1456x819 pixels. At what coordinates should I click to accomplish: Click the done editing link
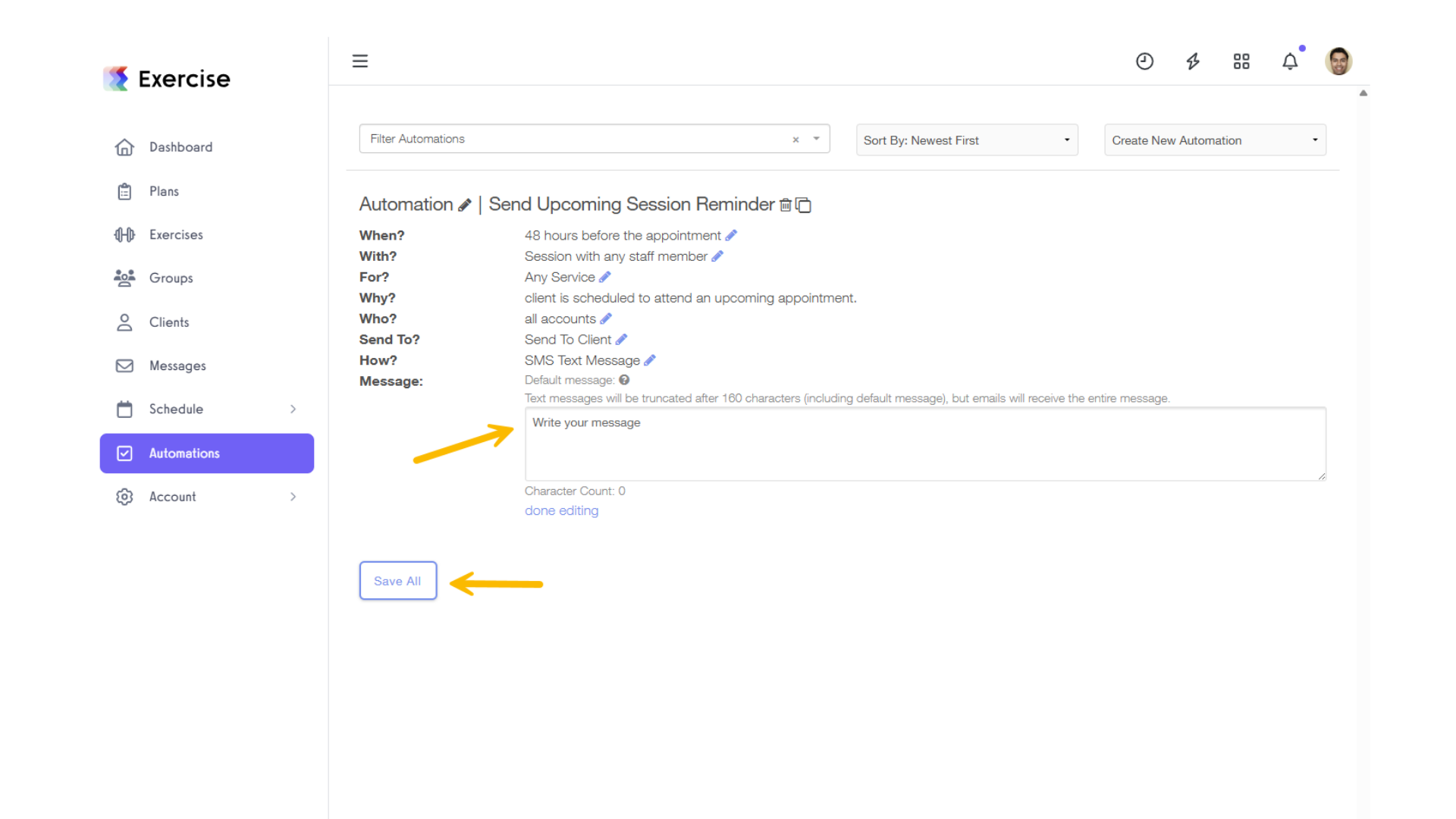[561, 510]
